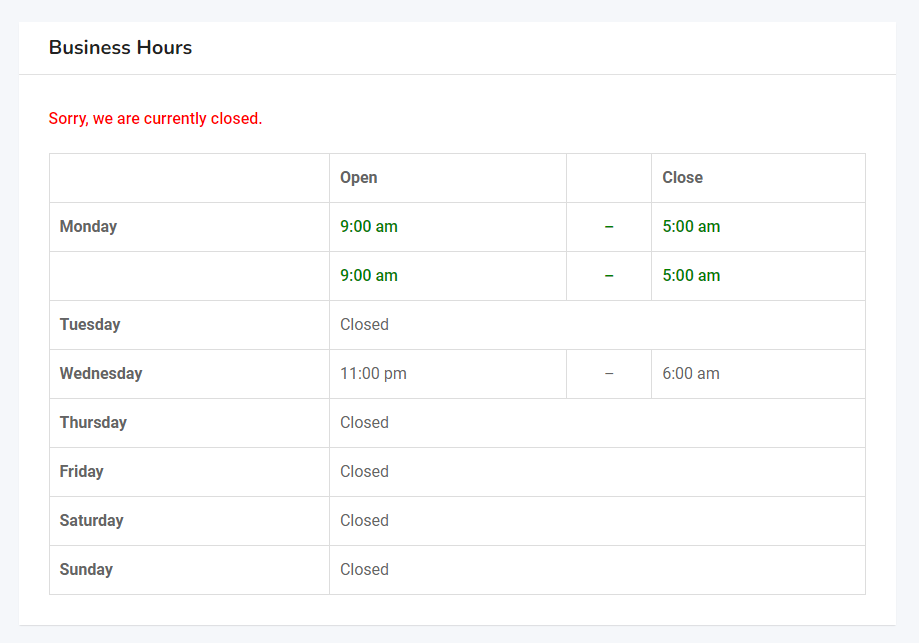Select the Sunday row label
Screen dimensions: 919x643
pos(86,569)
